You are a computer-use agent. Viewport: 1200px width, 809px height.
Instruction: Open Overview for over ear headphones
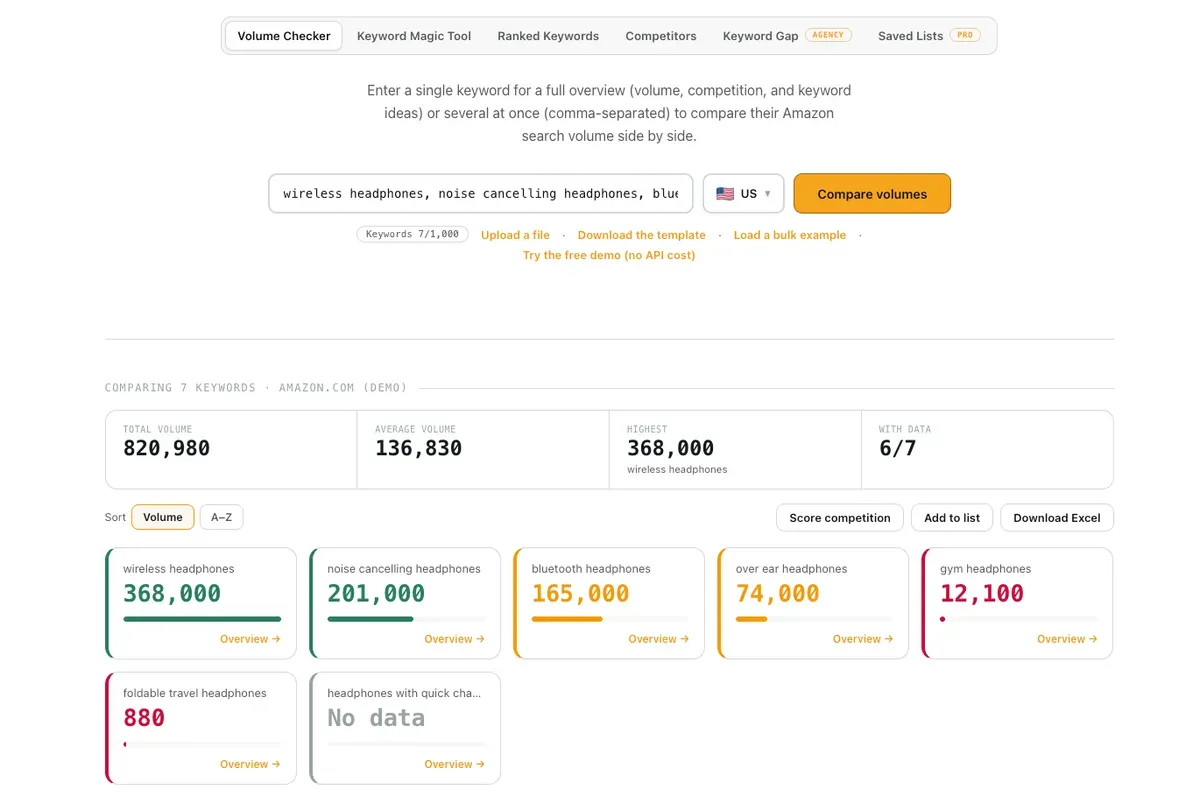pos(863,639)
